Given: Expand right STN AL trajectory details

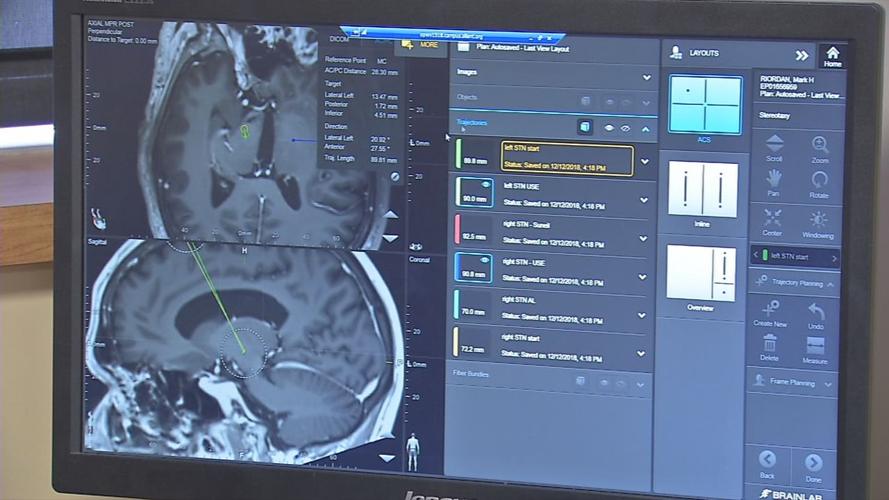Looking at the screenshot, I should coord(642,315).
